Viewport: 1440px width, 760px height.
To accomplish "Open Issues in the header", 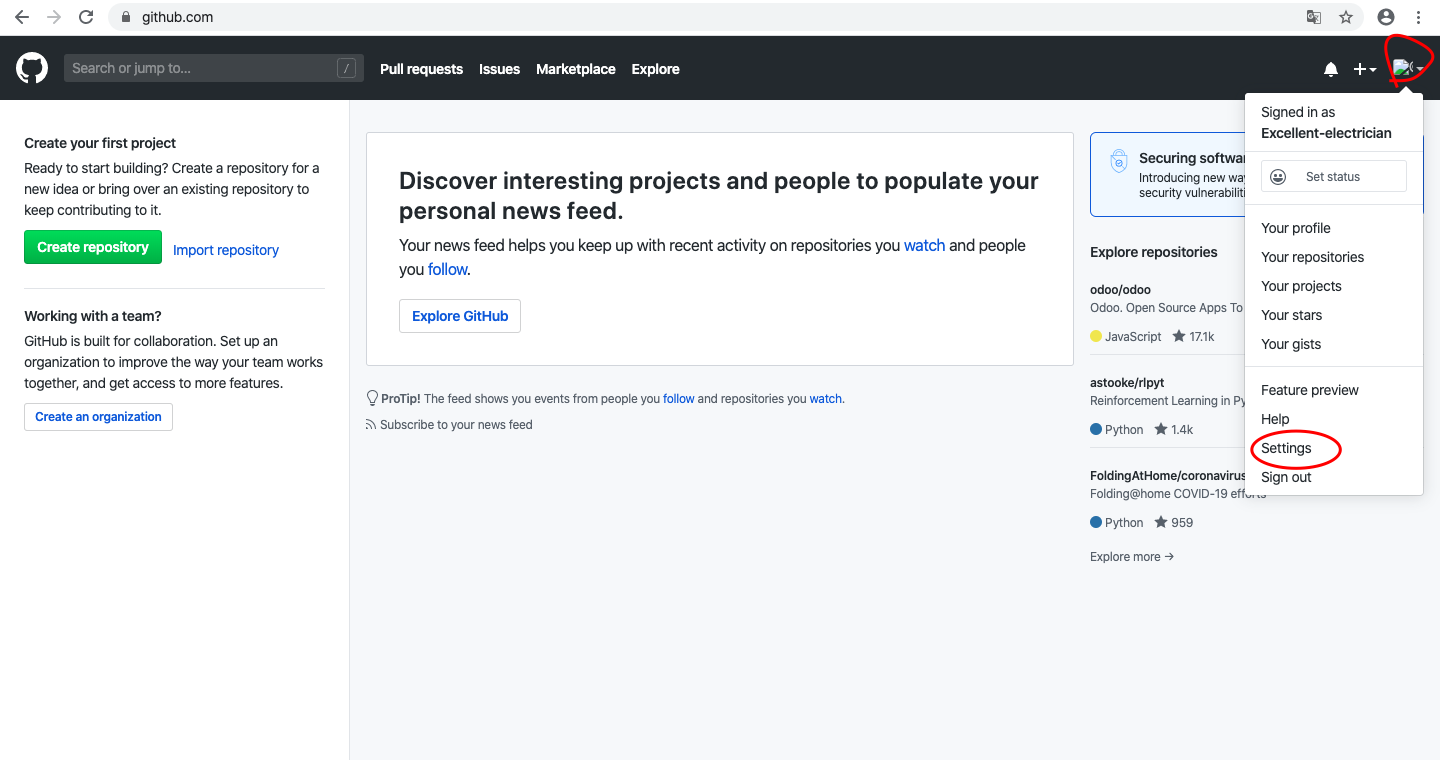I will (x=499, y=69).
